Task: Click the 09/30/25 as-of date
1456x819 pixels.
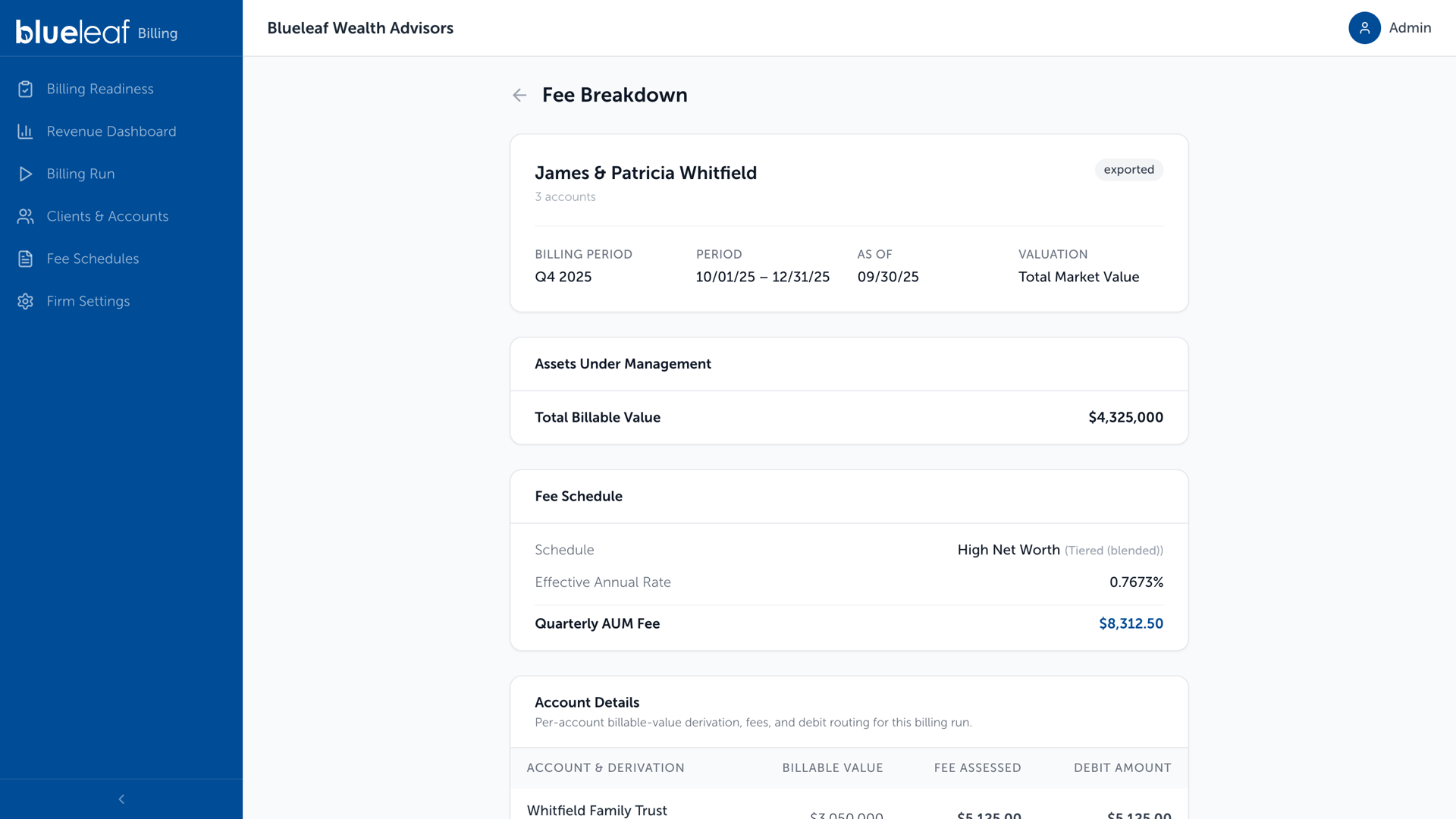Action: click(x=887, y=277)
